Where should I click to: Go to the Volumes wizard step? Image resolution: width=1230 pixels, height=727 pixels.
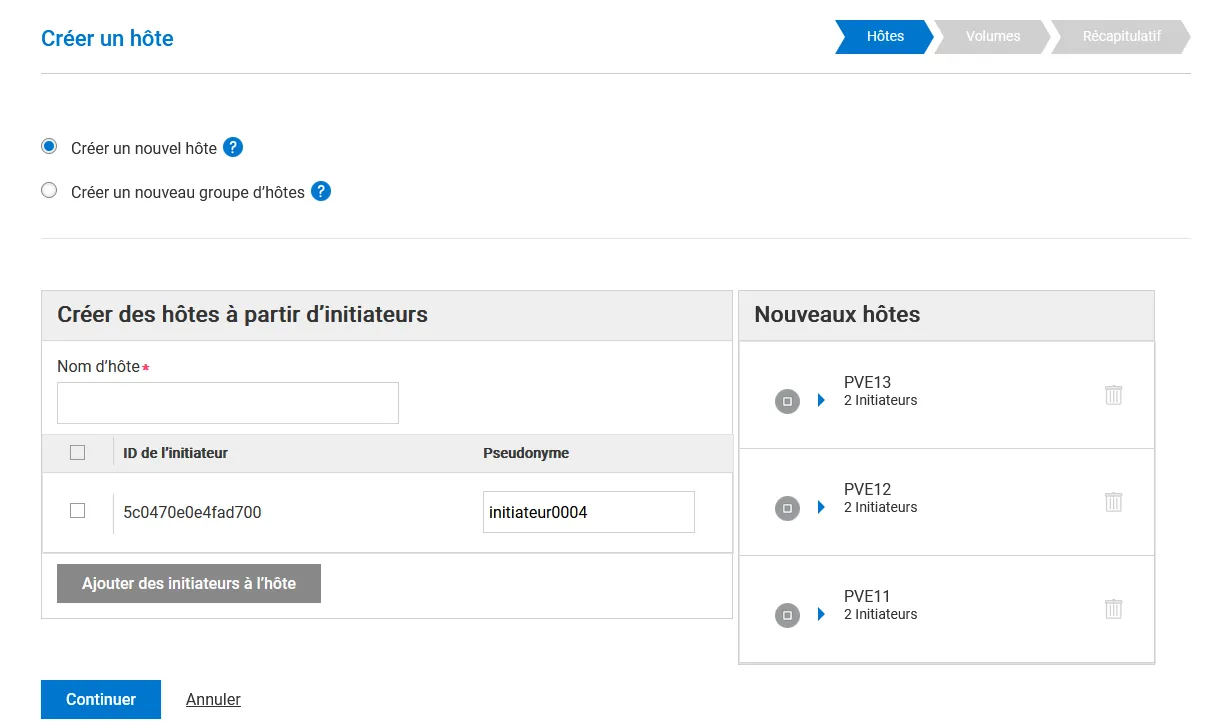992,37
